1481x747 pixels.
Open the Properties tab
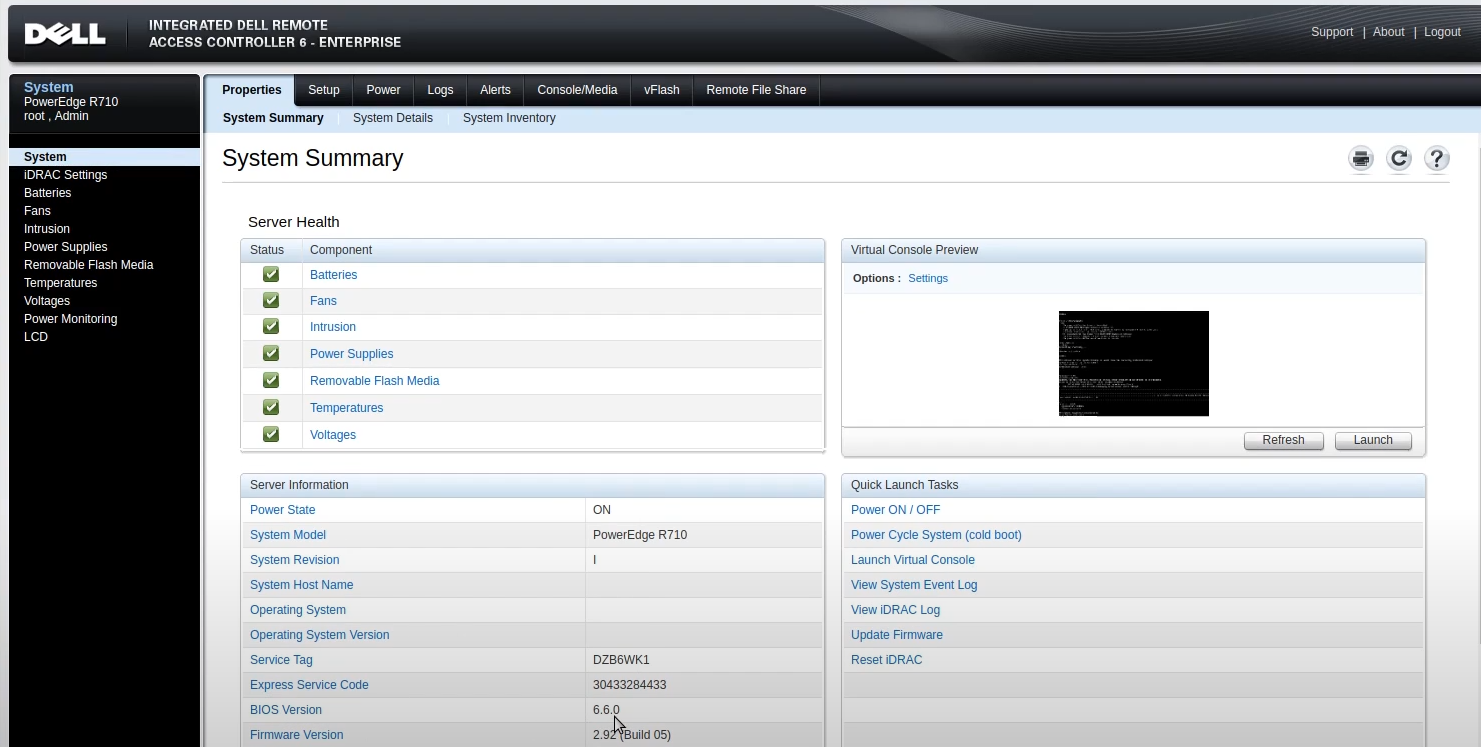(251, 90)
